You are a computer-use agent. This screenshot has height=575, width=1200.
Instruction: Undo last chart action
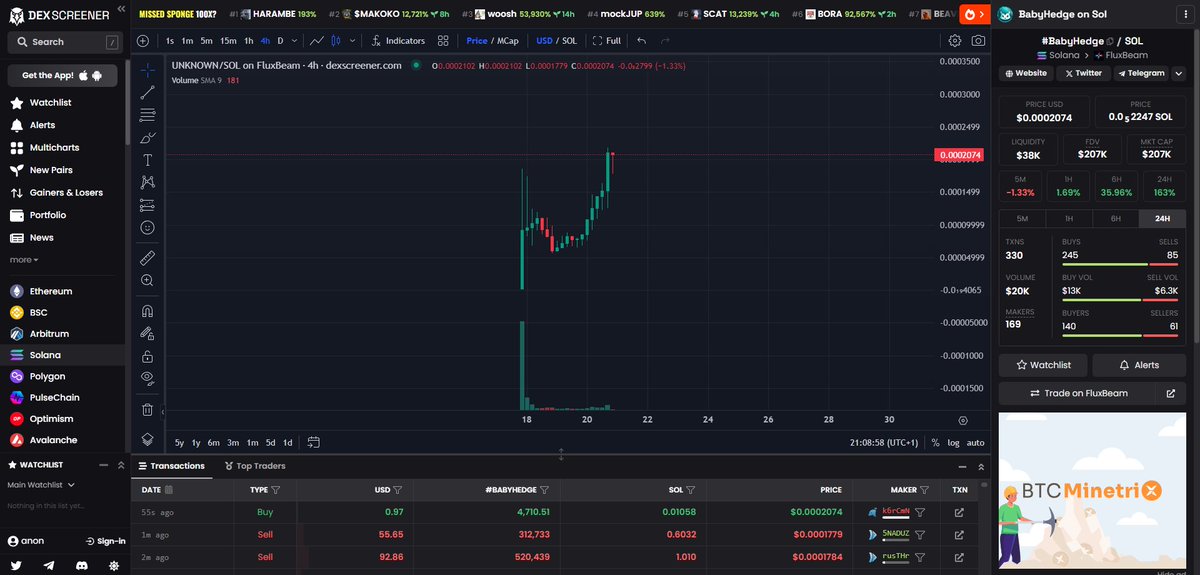coord(641,41)
